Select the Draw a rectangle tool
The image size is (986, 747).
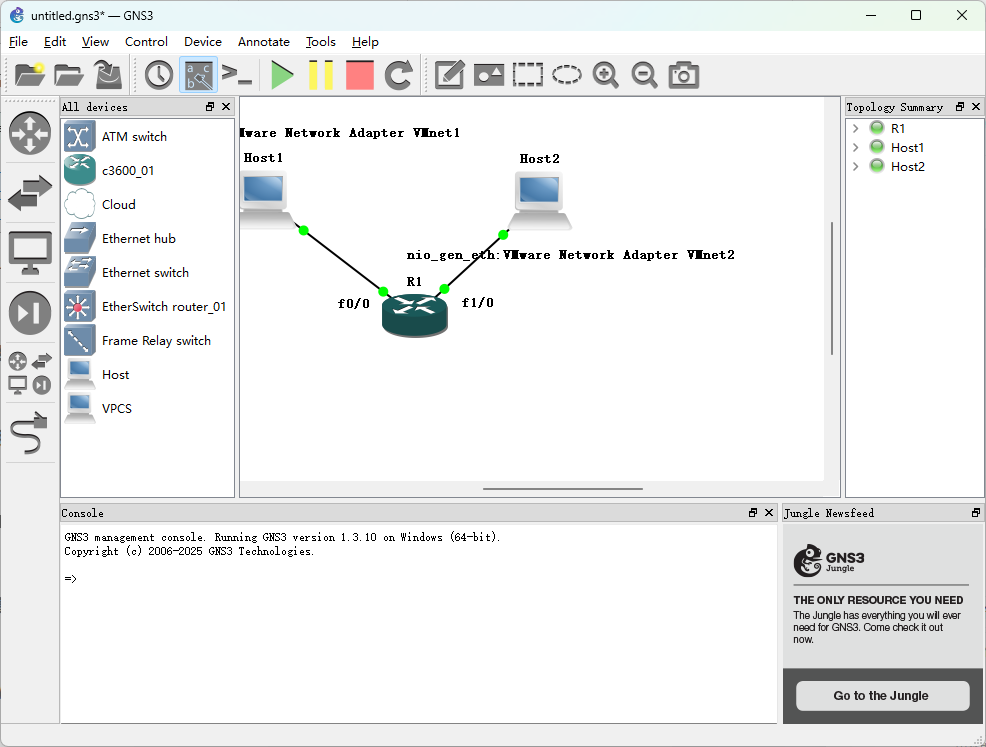pyautogui.click(x=528, y=75)
